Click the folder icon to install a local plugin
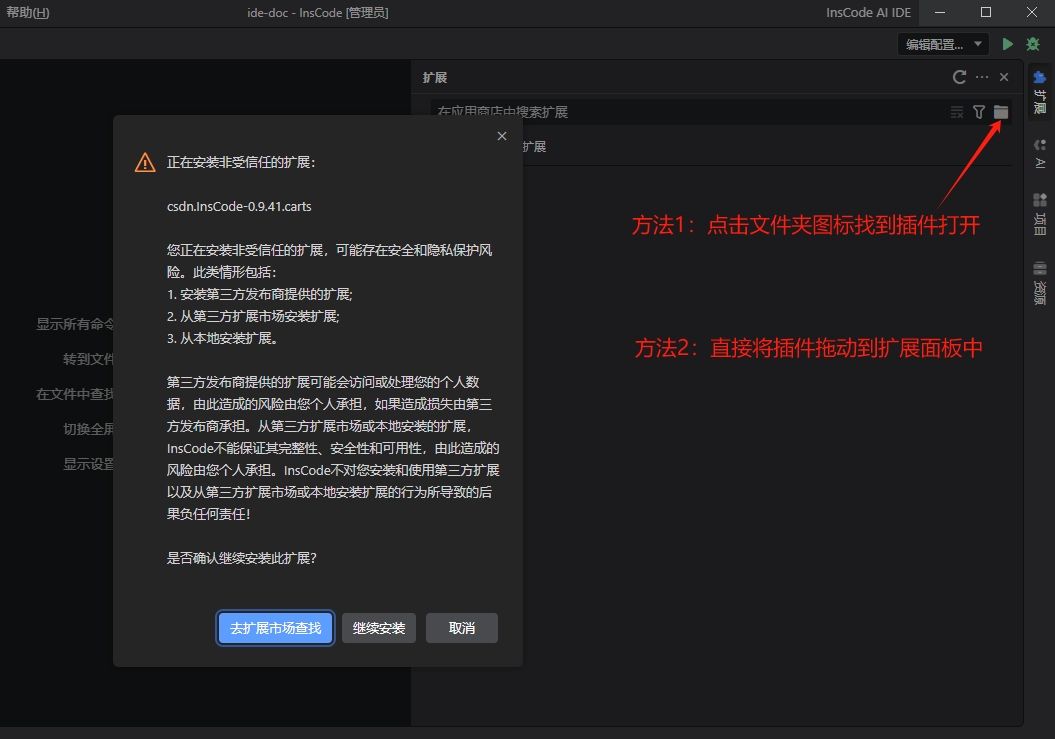 pyautogui.click(x=1001, y=112)
